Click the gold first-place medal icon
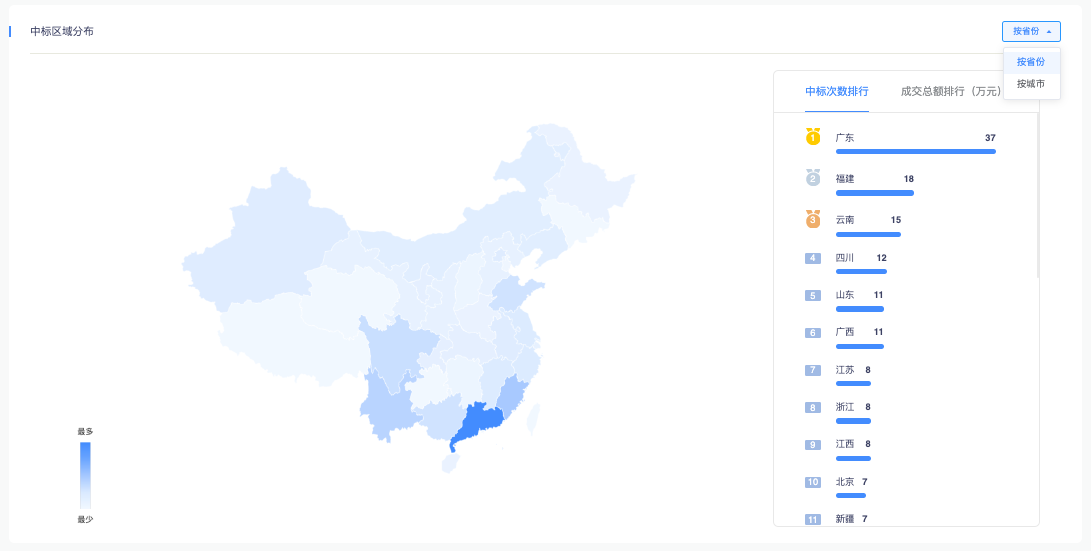This screenshot has width=1091, height=551. [813, 137]
